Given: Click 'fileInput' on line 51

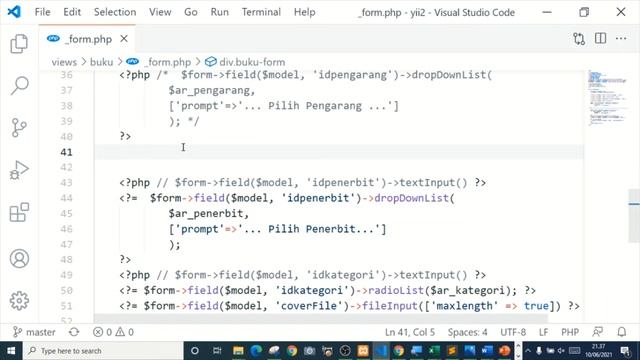Looking at the screenshot, I should (390, 306).
